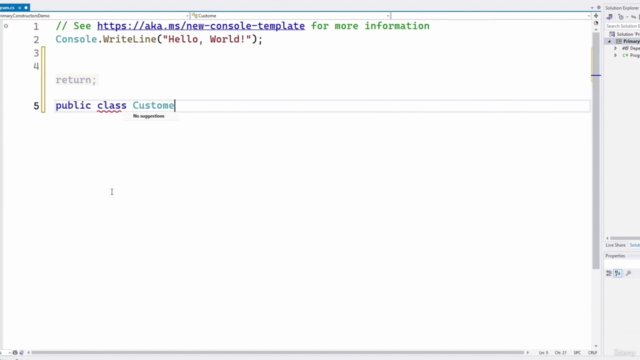Image resolution: width=640 pixels, height=360 pixels.
Task: Click the Ln 5 status indicator
Action: coord(543,353)
